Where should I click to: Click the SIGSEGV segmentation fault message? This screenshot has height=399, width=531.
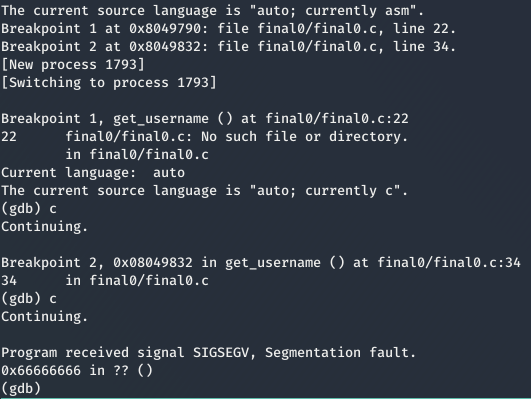click(209, 353)
